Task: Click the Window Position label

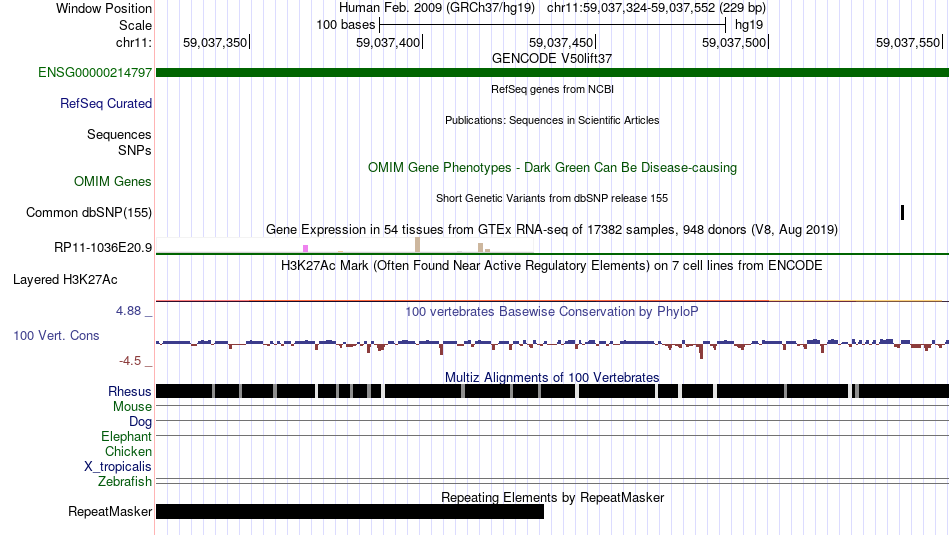Action: 104,8
